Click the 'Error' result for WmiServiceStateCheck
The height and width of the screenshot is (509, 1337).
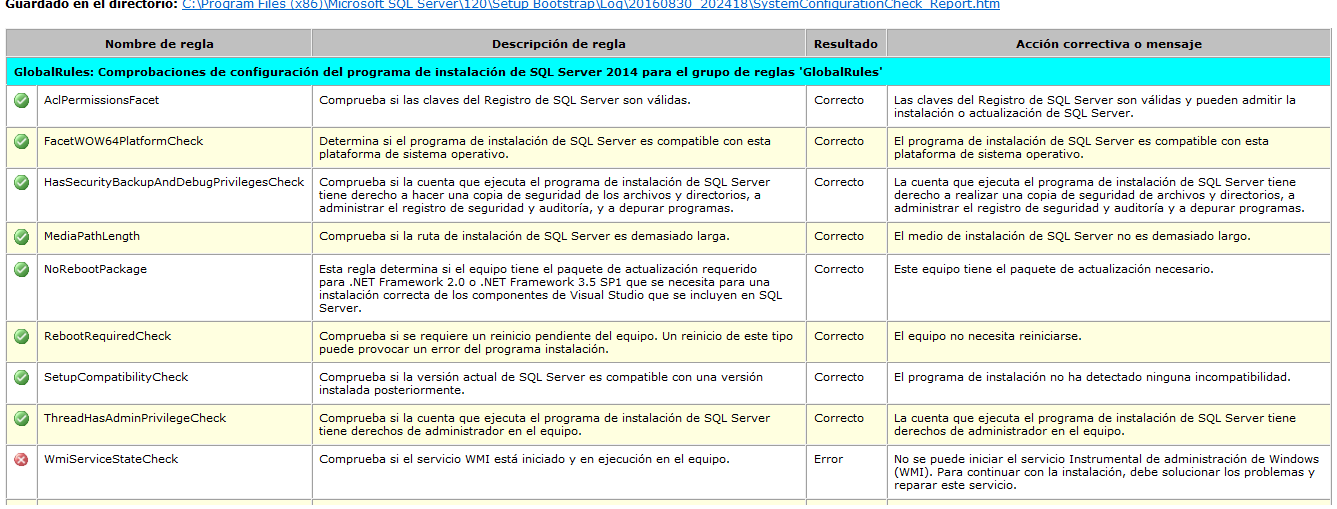tap(828, 459)
